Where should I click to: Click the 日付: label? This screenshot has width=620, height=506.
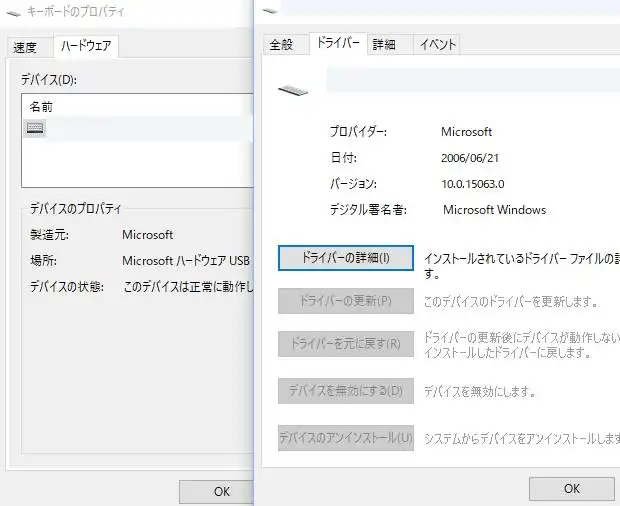click(x=343, y=158)
